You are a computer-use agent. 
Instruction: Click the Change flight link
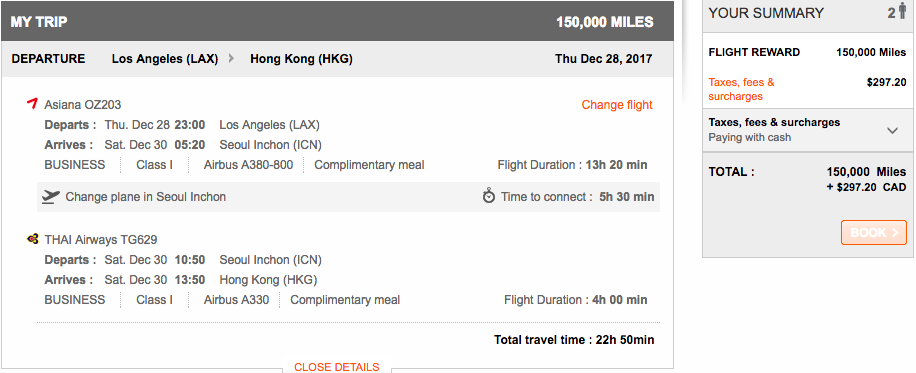[617, 105]
